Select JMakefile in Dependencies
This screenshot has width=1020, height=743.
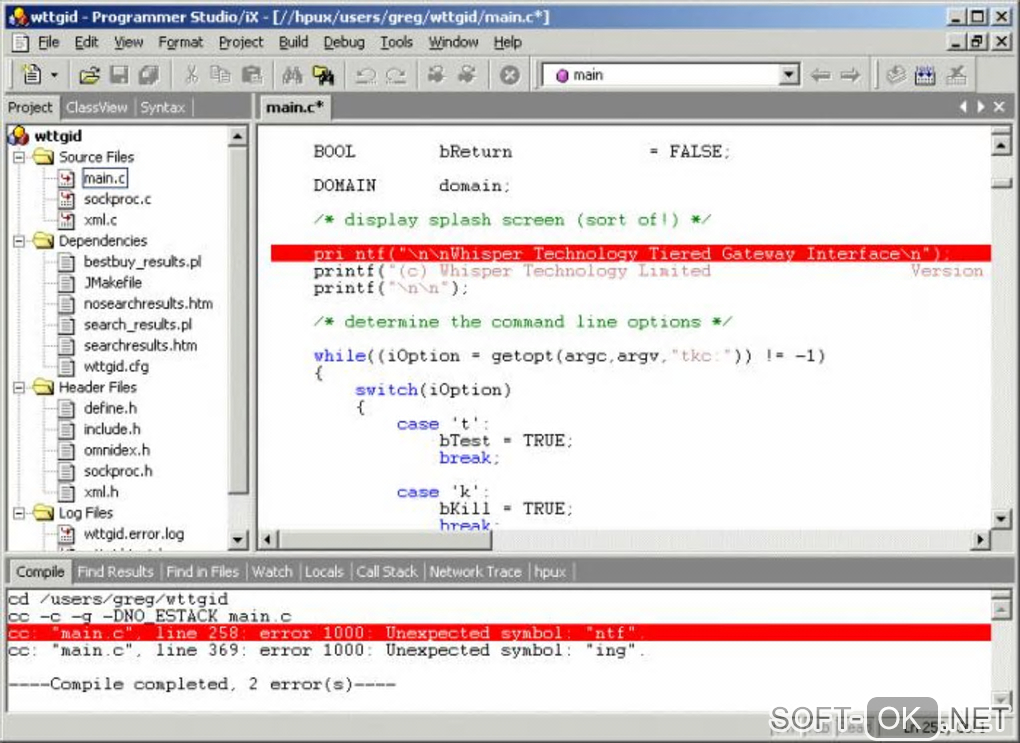point(113,282)
